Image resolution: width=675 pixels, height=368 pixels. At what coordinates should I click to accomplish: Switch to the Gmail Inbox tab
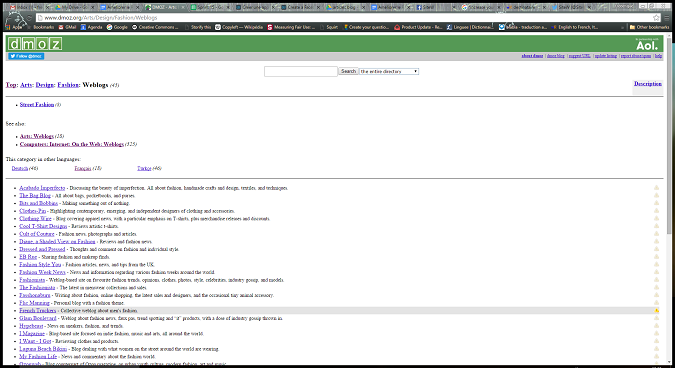point(28,7)
